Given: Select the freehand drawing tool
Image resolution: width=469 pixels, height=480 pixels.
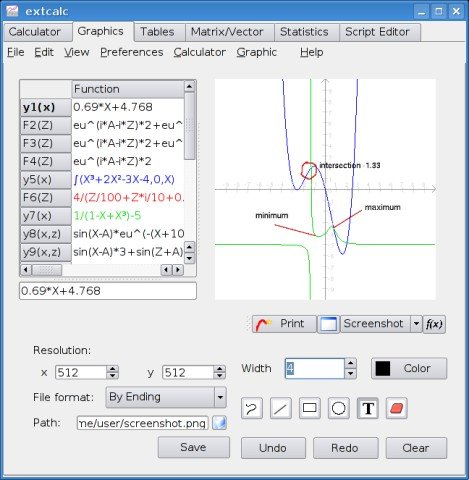Looking at the screenshot, I should 252,408.
